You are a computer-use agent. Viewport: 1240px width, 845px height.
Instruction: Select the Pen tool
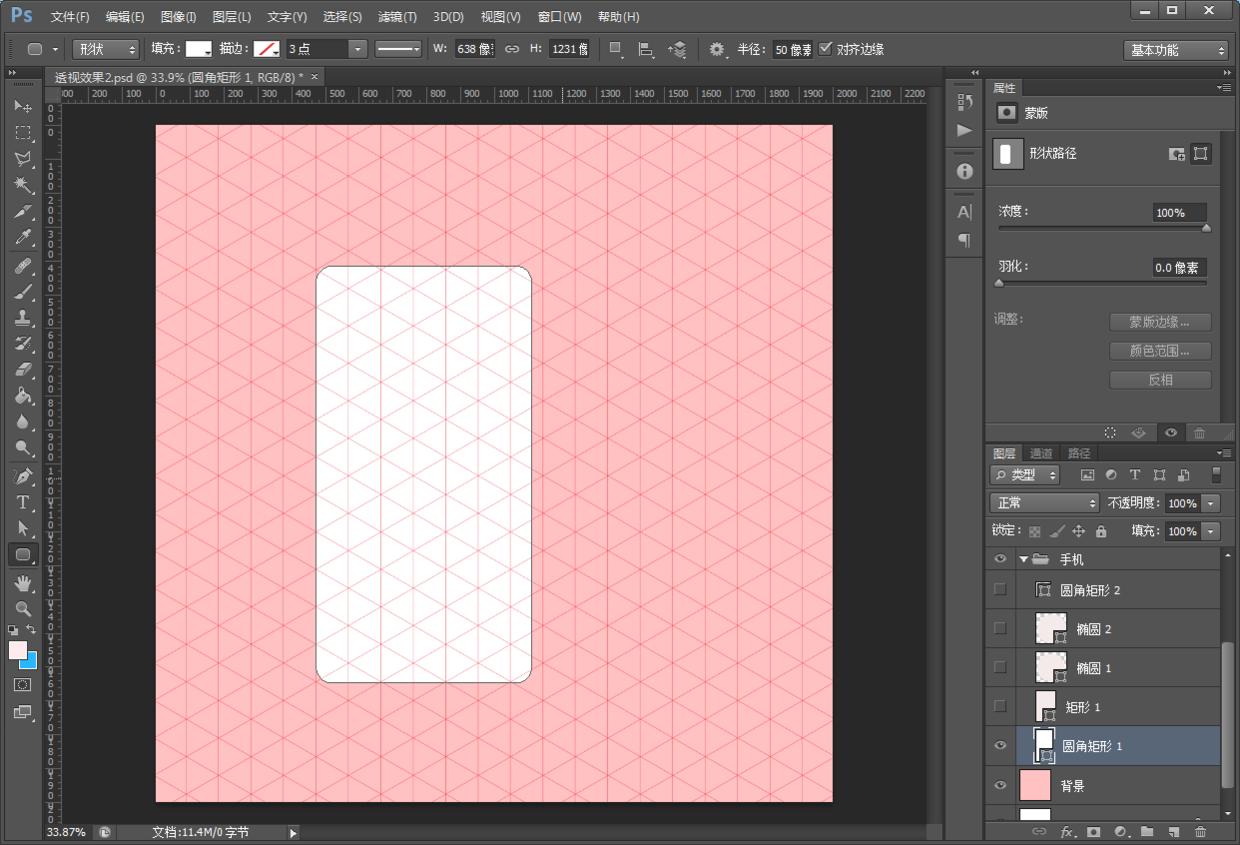23,476
